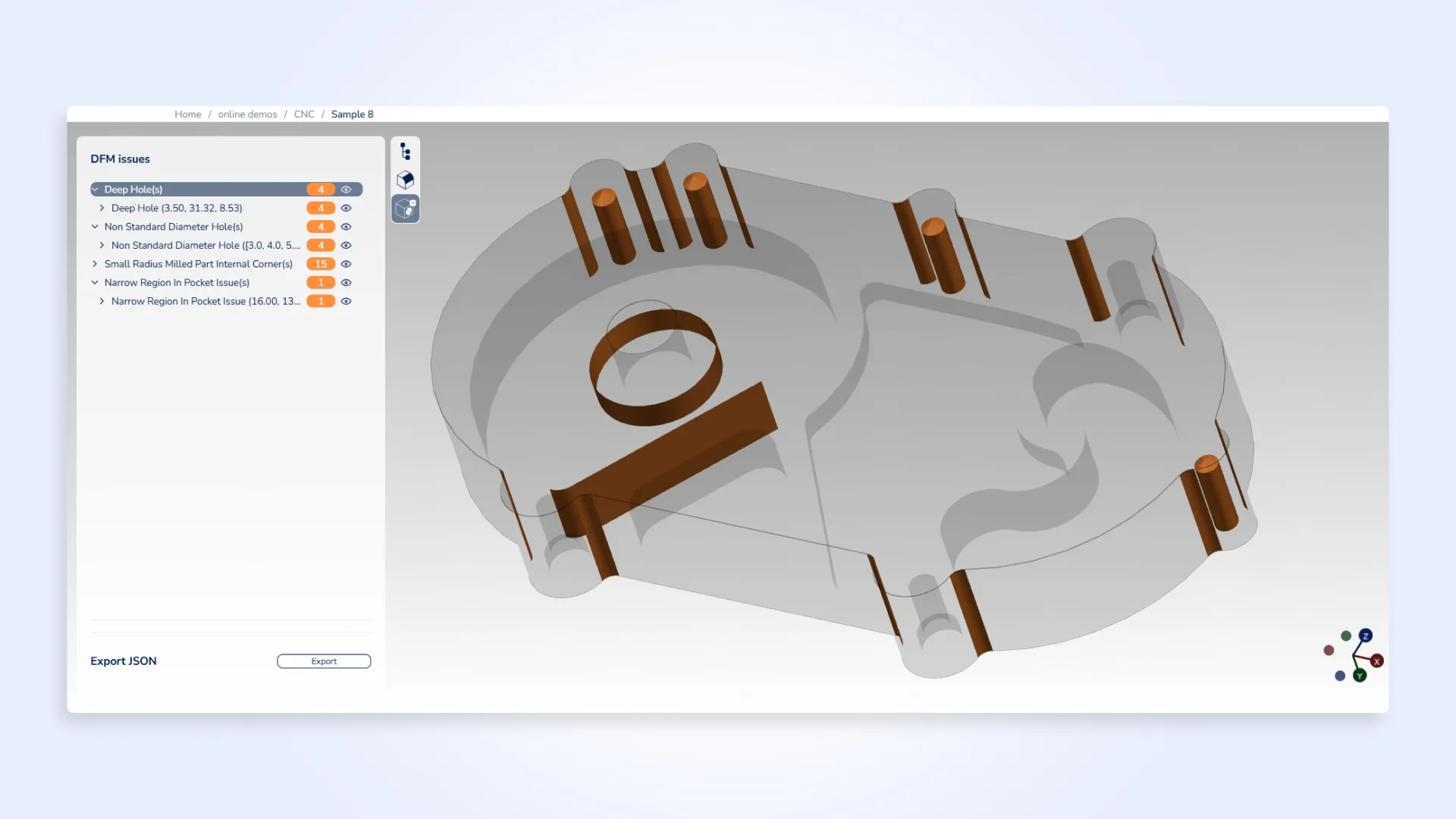1456x819 pixels.
Task: Hide the Narrow Region In Pocket Issue(s) group
Action: tap(346, 282)
